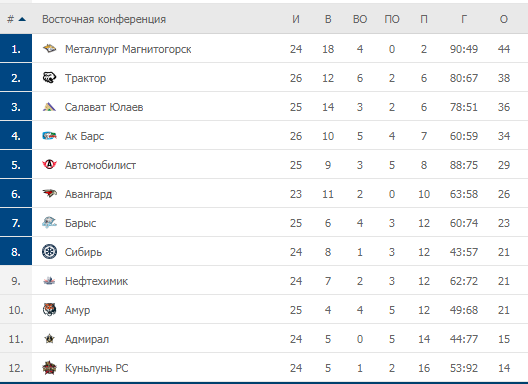
Task: Click the Салават Юлаев team logo
Action: tap(50, 107)
